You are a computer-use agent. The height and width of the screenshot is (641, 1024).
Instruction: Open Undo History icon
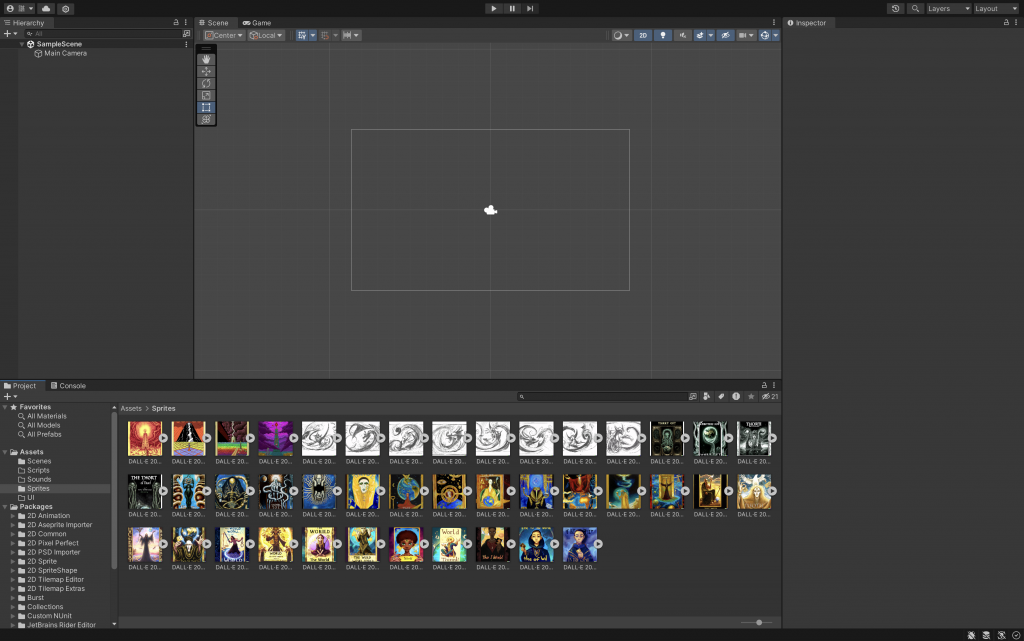pos(895,8)
